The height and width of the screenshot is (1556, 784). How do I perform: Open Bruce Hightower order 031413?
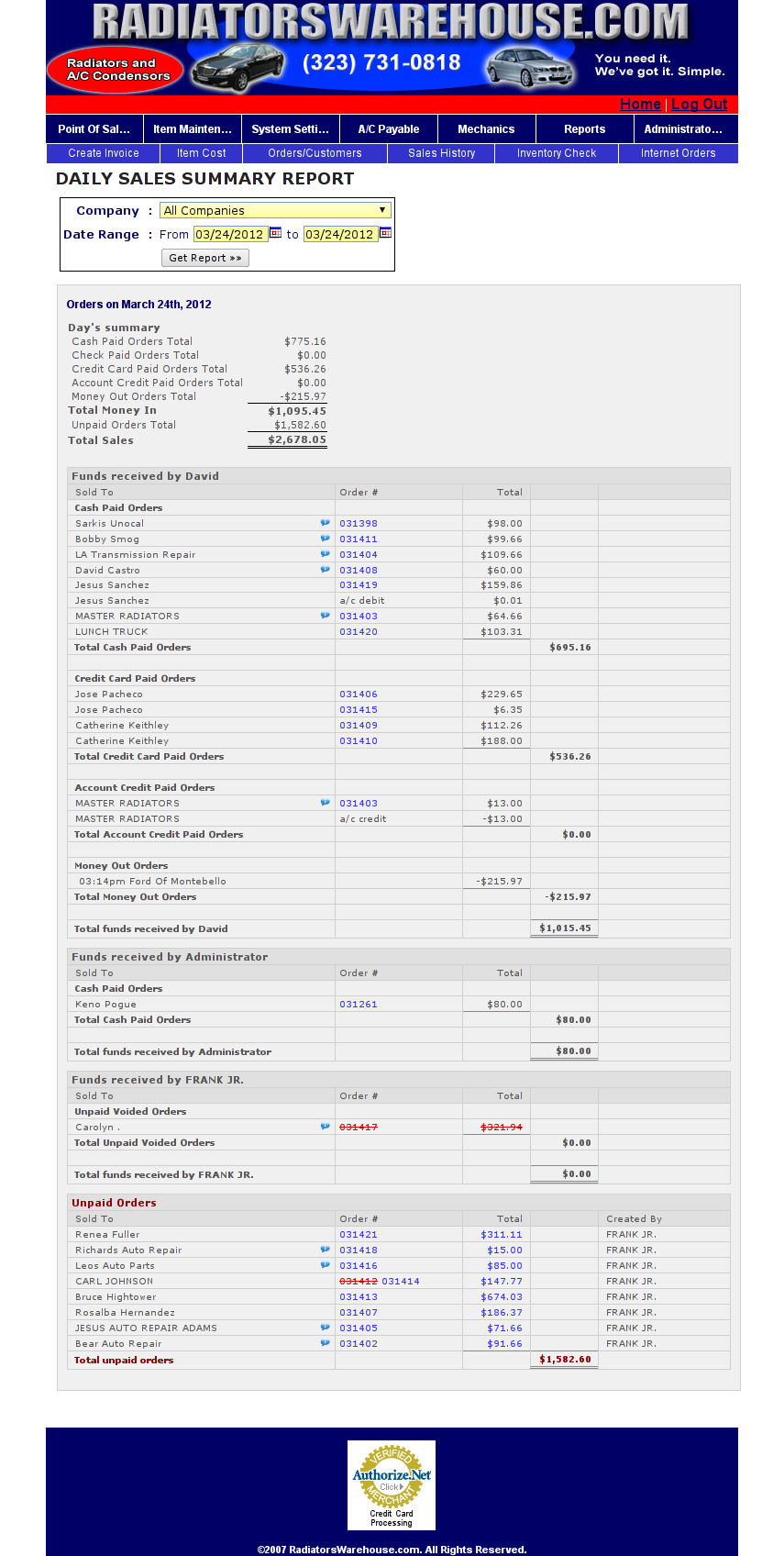click(359, 1297)
